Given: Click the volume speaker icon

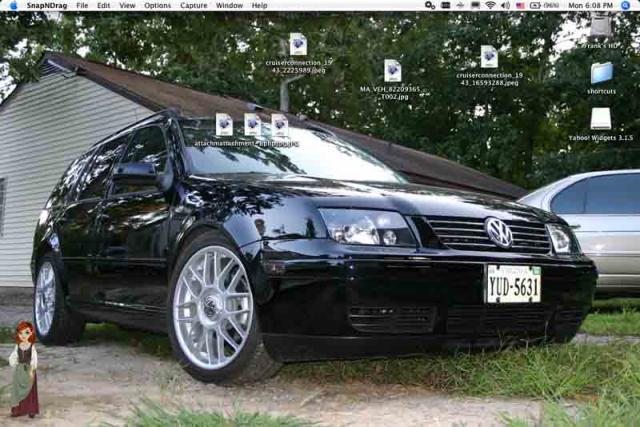Looking at the screenshot, I should 505,5.
